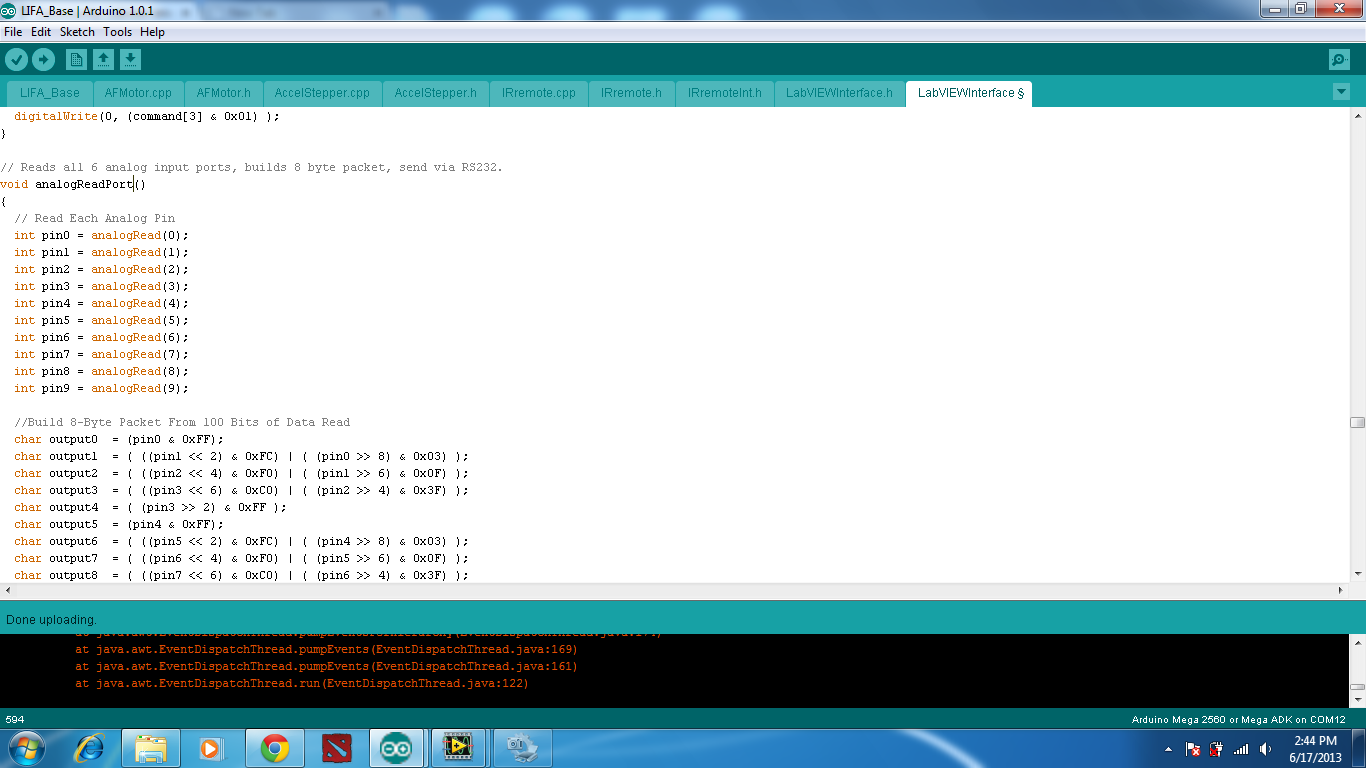Open the tab options dropdown arrow
Image resolution: width=1366 pixels, height=768 pixels.
(x=1341, y=92)
